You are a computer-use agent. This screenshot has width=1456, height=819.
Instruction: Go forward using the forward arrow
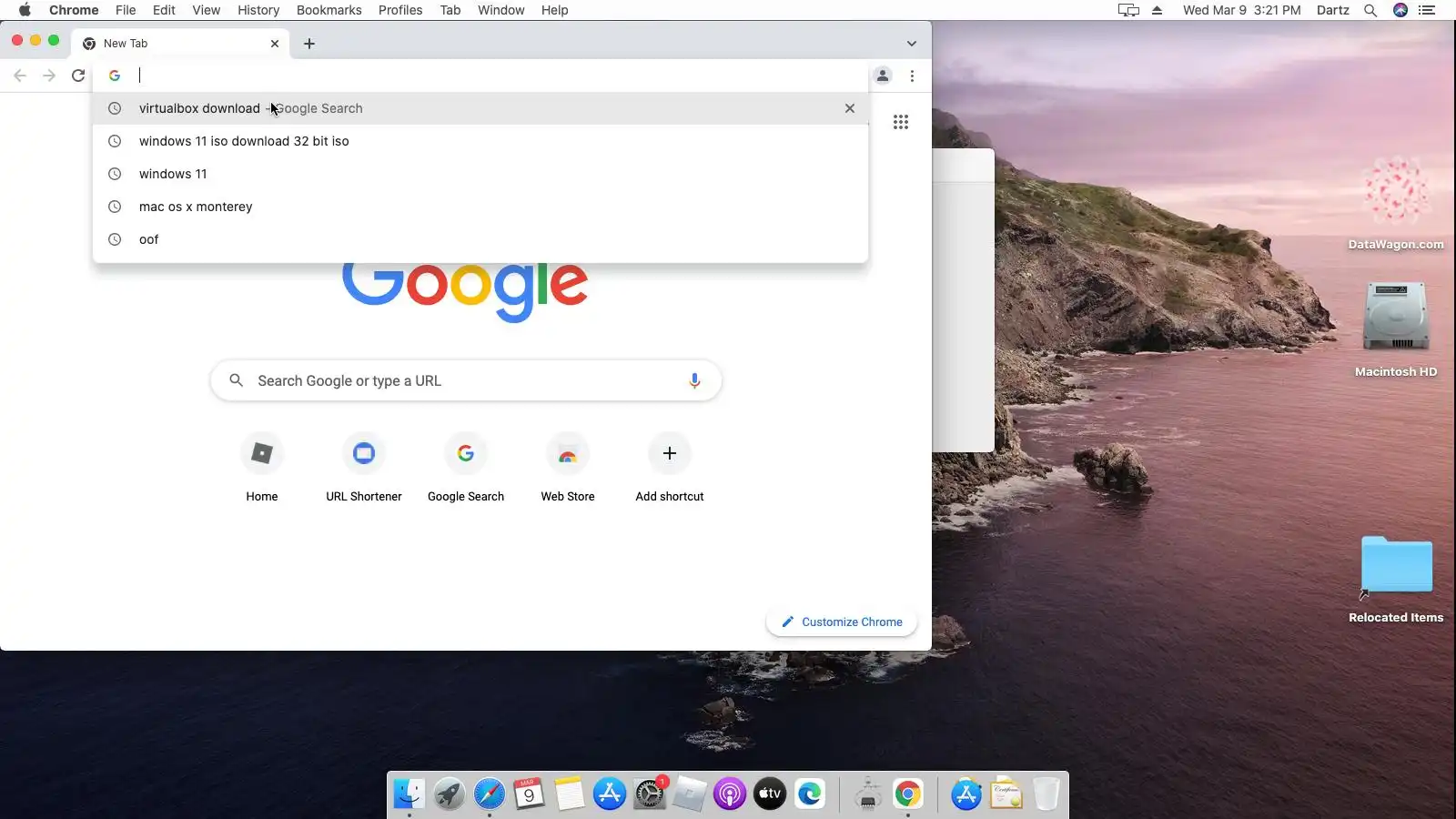(x=49, y=76)
